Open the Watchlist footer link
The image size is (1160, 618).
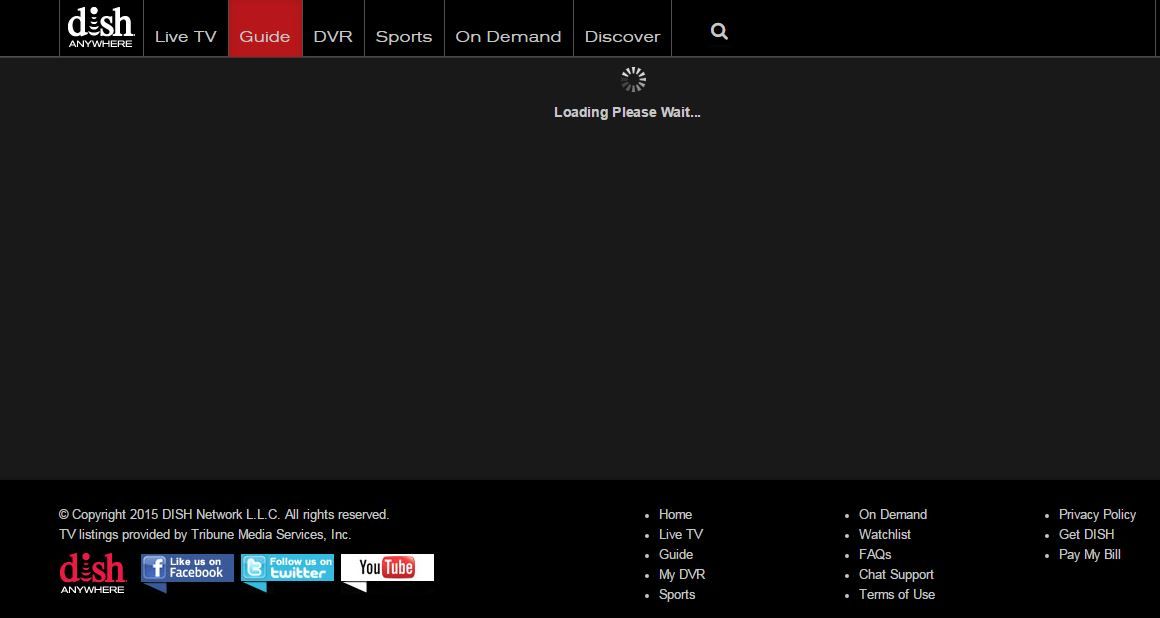[885, 534]
